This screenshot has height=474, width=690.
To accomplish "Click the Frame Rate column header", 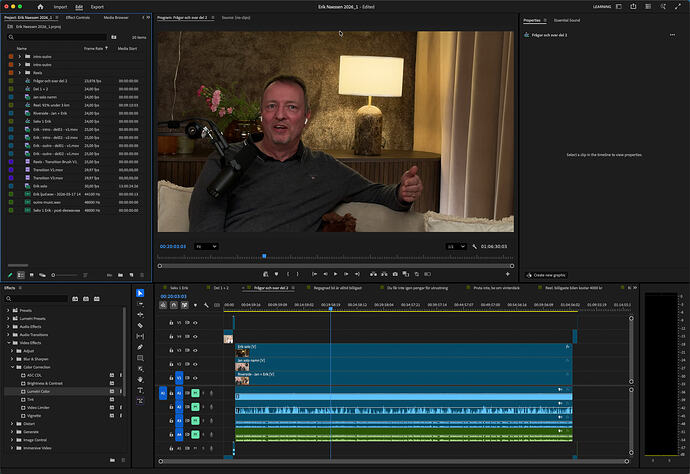I will tap(93, 48).
